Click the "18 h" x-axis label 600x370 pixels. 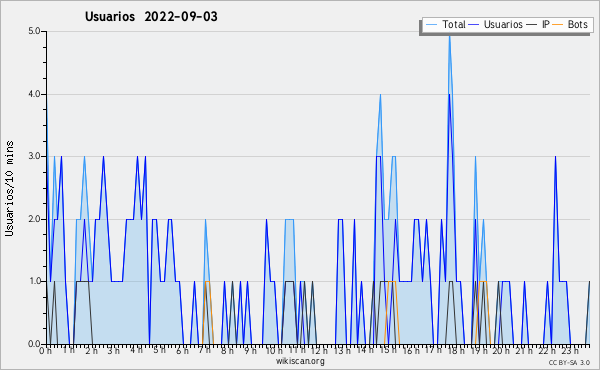456,351
